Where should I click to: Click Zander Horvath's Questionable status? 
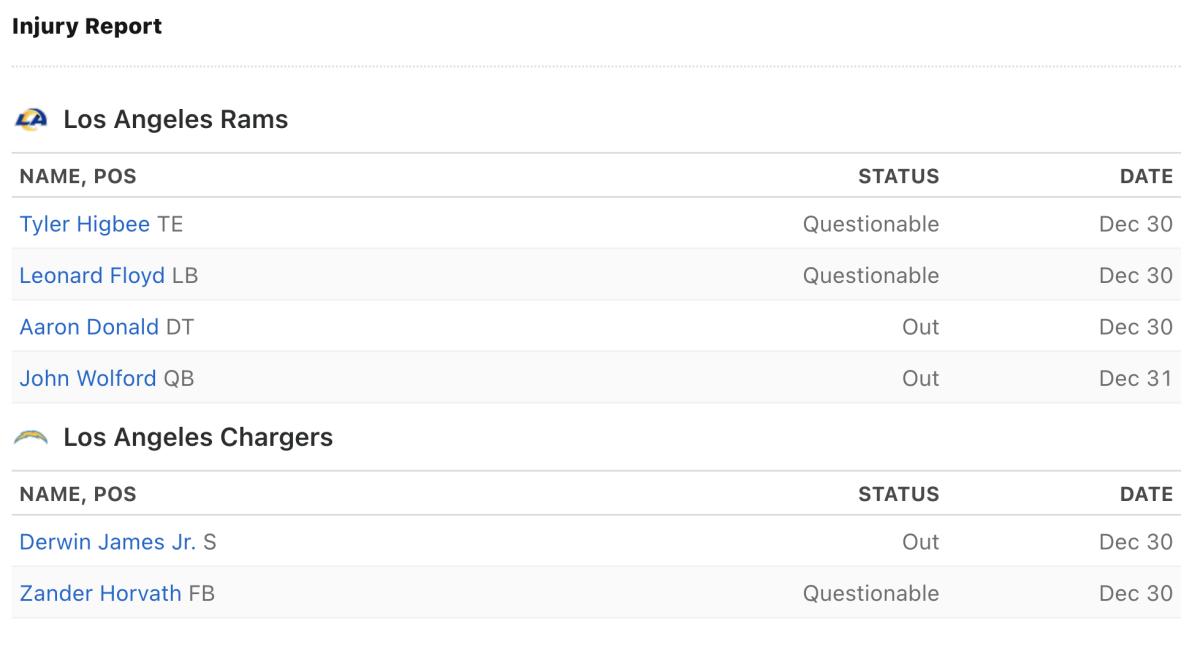click(x=871, y=593)
